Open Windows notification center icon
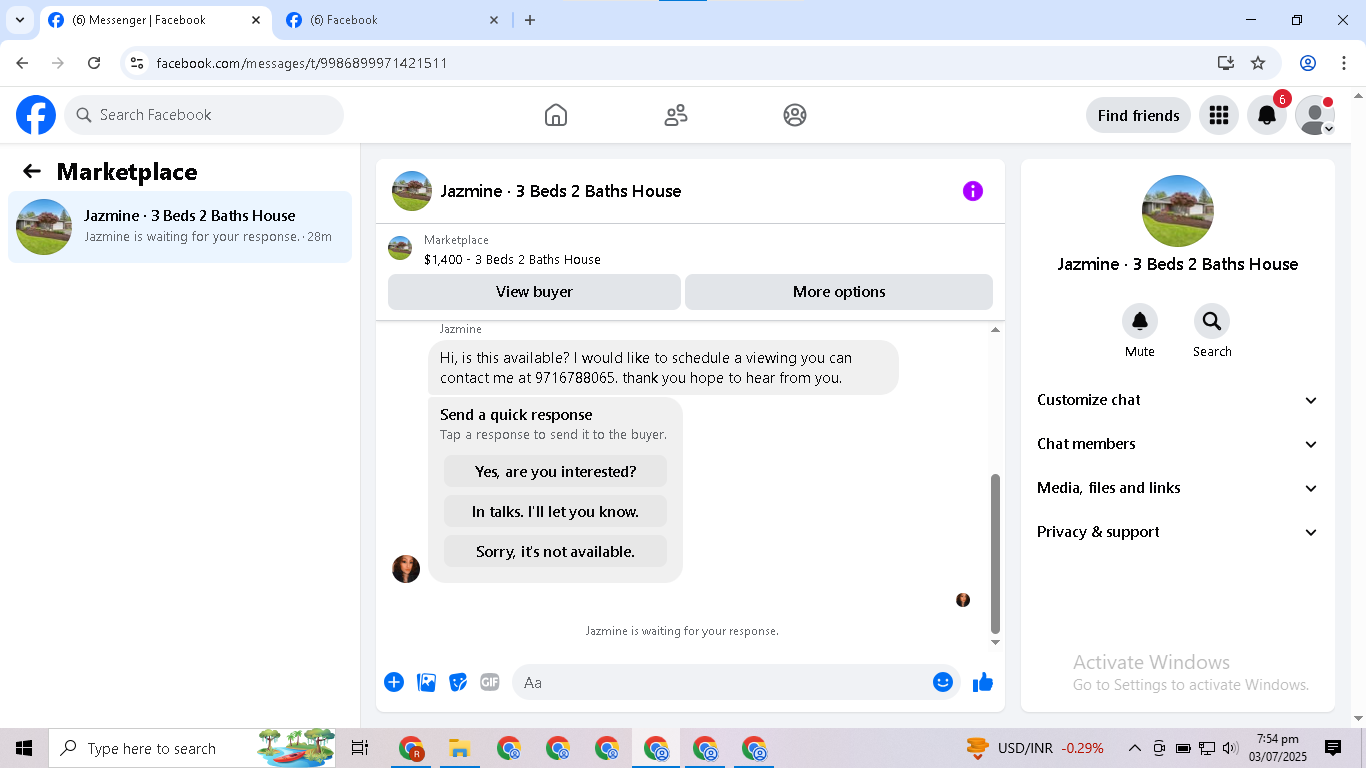 [1333, 748]
